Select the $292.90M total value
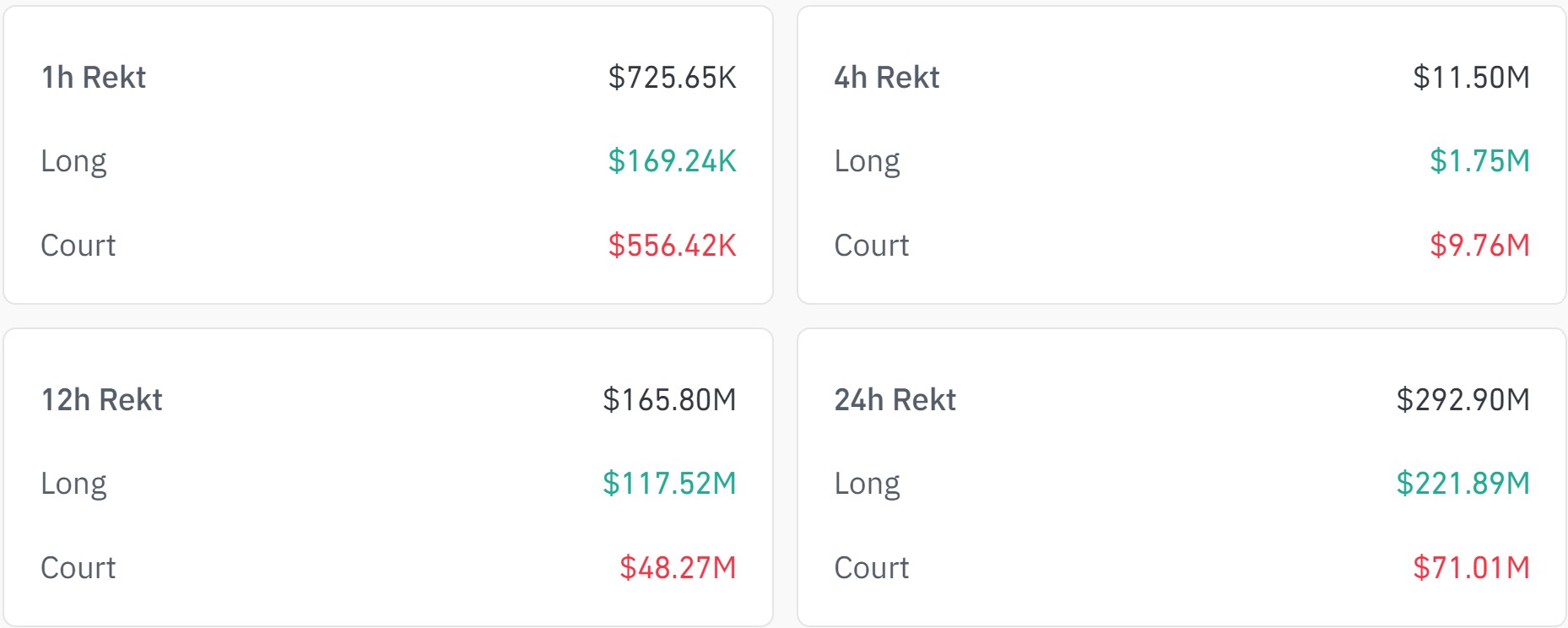Image resolution: width=1568 pixels, height=628 pixels. point(1464,400)
